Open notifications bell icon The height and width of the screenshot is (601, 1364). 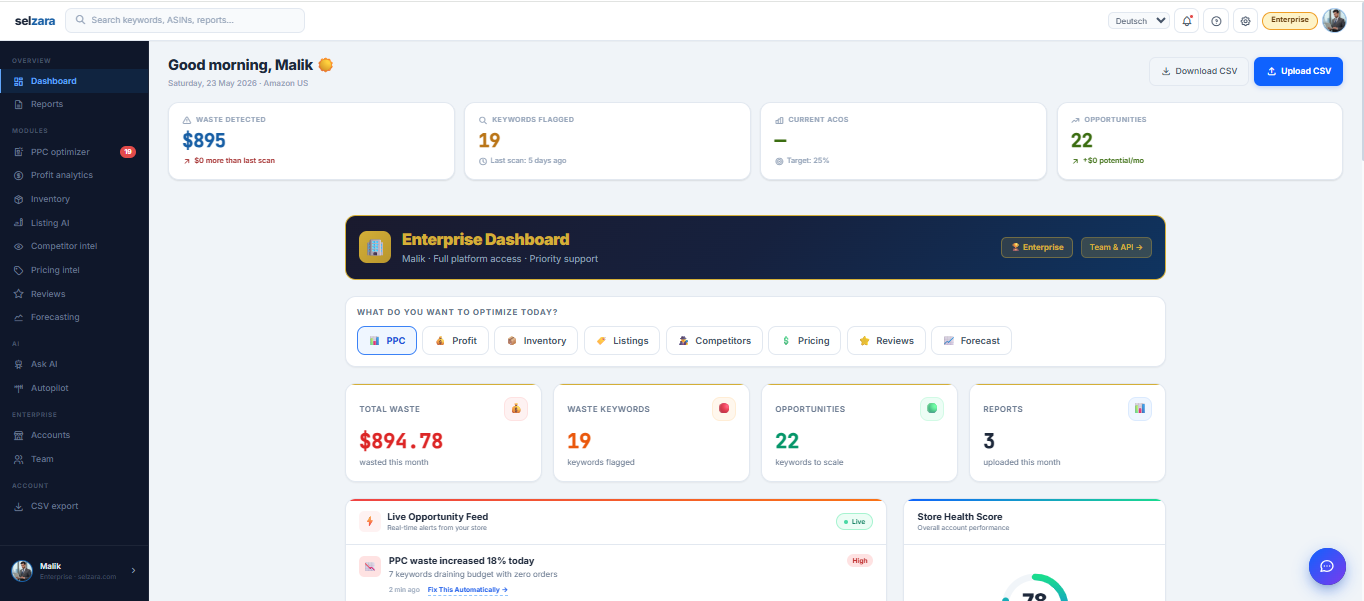[1187, 20]
